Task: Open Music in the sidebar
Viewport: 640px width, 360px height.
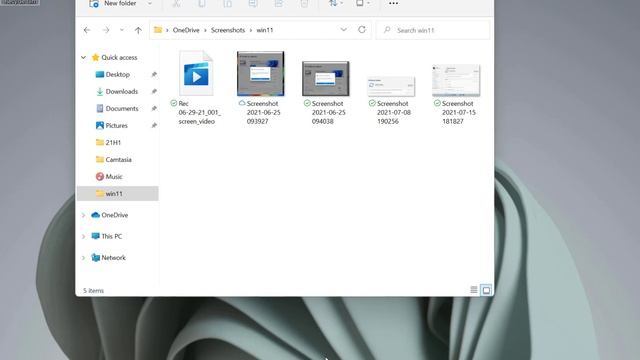Action: pyautogui.click(x=114, y=177)
